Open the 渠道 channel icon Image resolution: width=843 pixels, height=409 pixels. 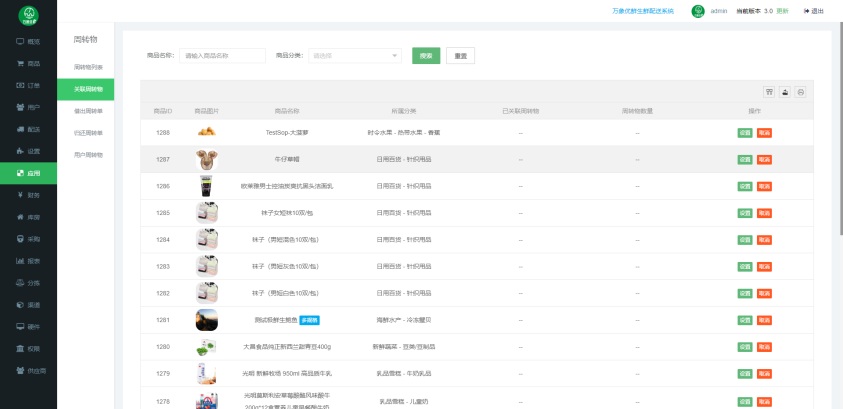pyautogui.click(x=20, y=305)
